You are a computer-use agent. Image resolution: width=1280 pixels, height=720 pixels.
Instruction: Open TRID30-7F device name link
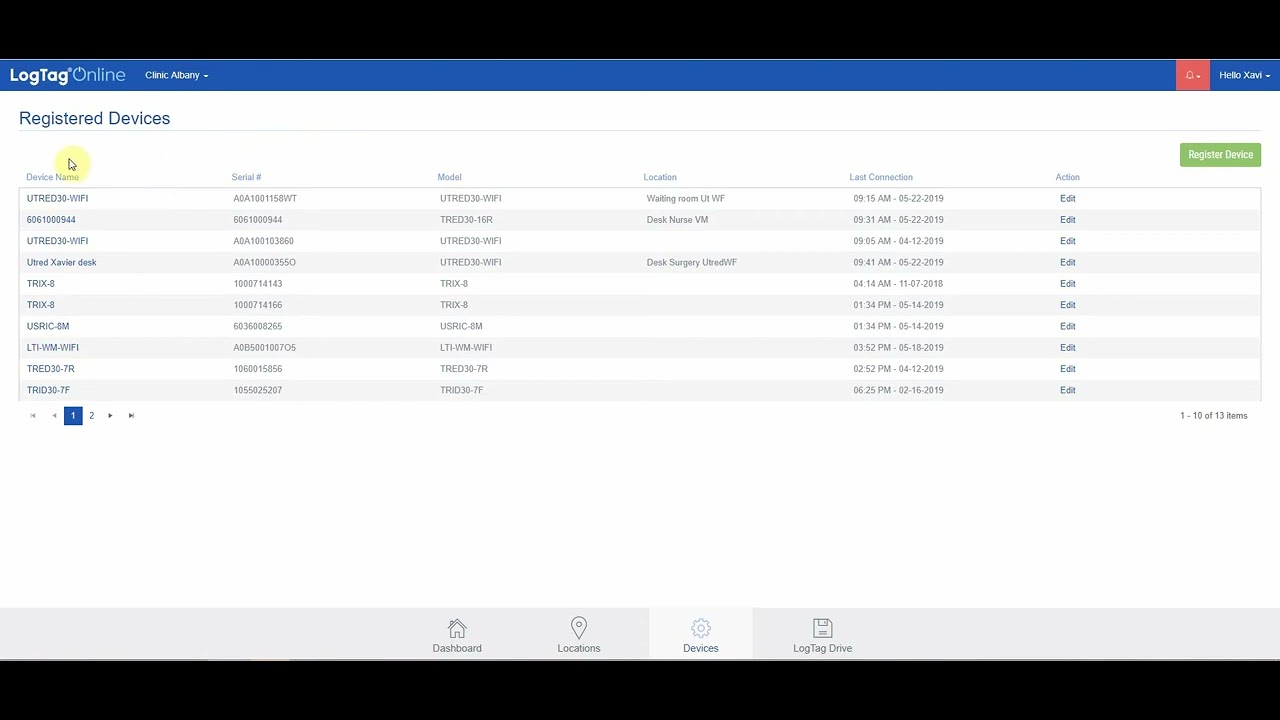tap(48, 390)
